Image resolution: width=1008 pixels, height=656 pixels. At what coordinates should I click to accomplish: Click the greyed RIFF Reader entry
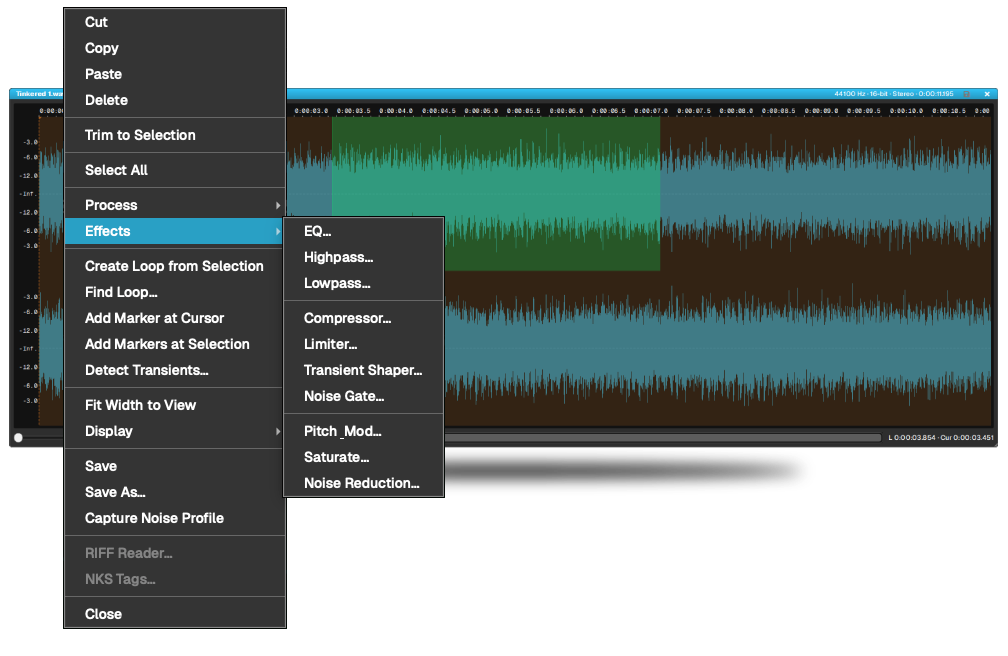[175, 553]
